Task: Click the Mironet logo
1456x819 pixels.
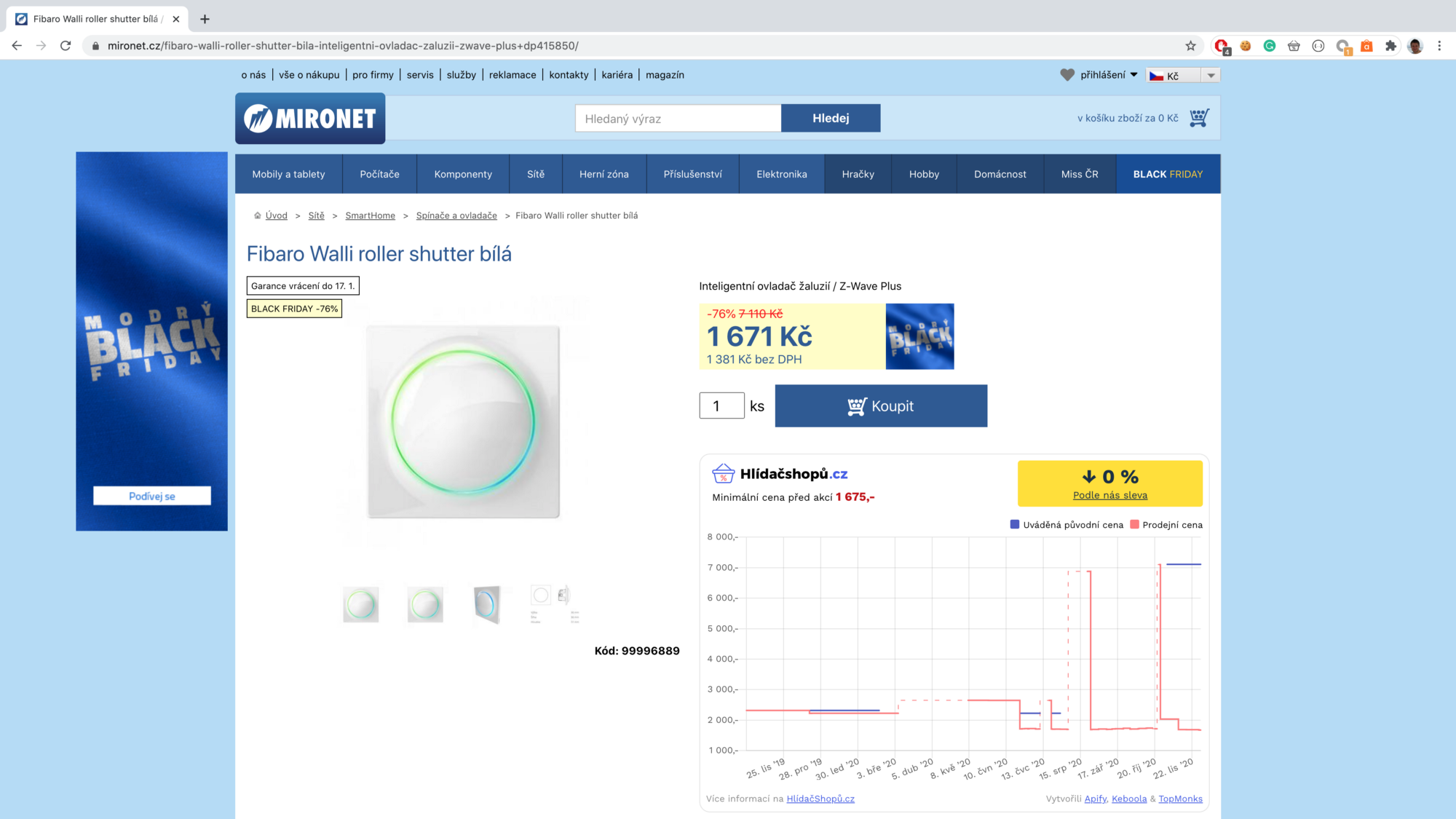Action: 309,118
